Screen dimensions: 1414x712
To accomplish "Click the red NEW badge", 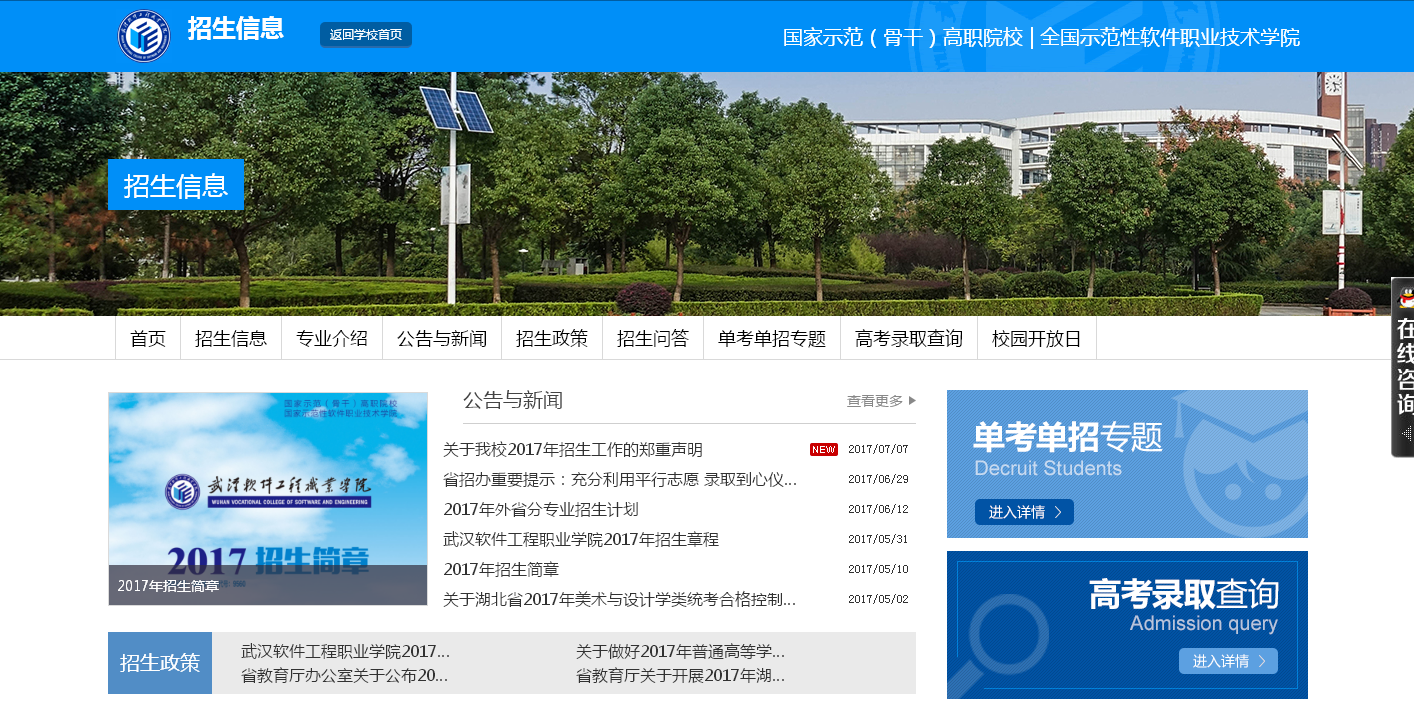I will pyautogui.click(x=823, y=450).
